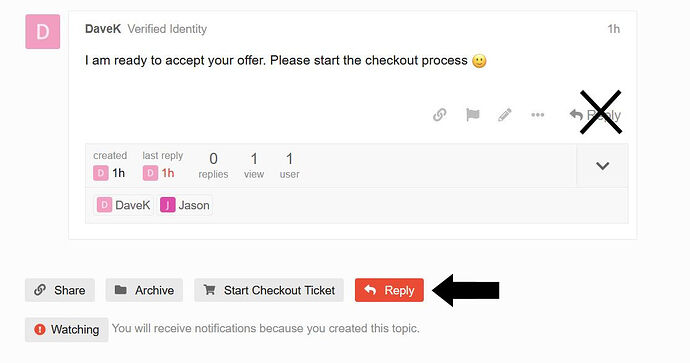The image size is (690, 363).
Task: Open DaveK's username link in the post header
Action: 103,29
